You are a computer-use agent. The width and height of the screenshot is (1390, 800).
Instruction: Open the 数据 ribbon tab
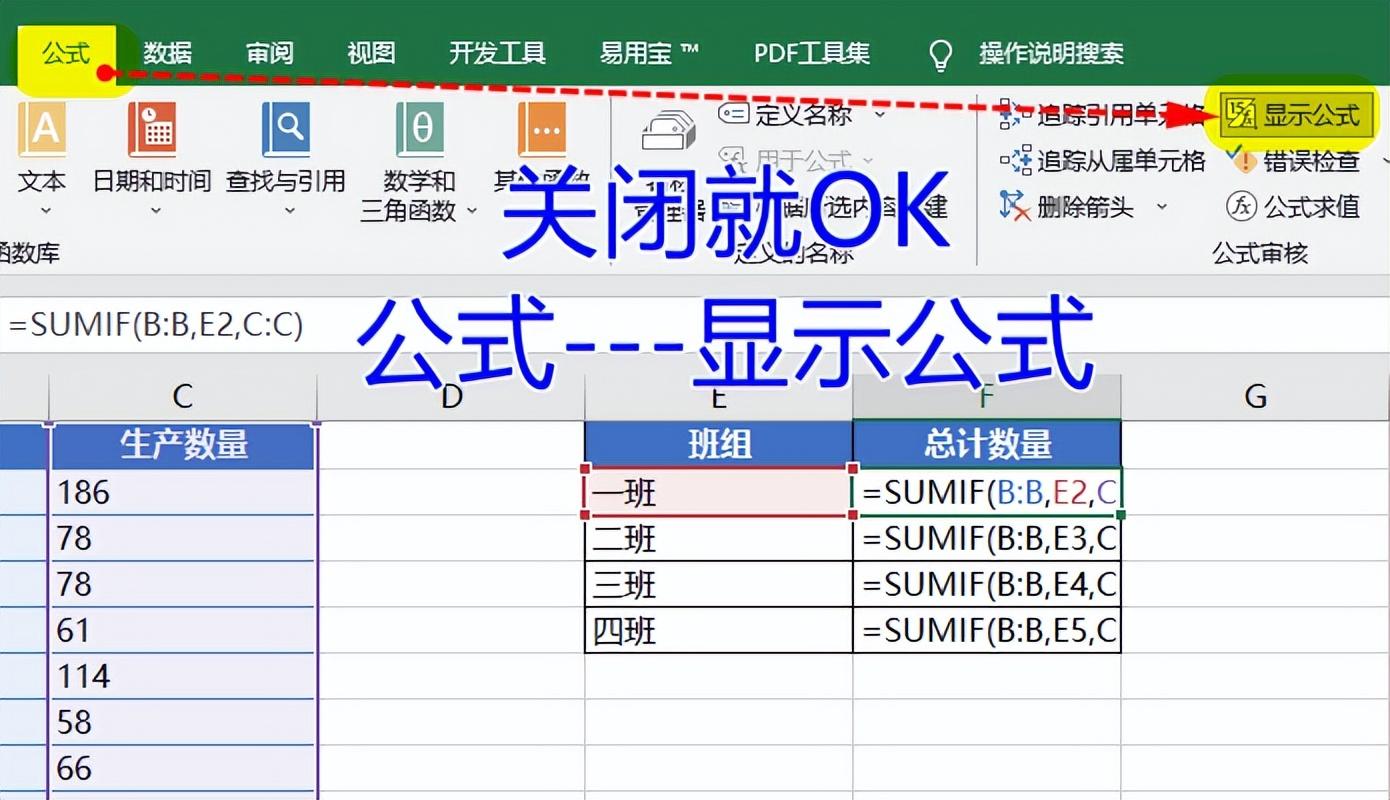pyautogui.click(x=168, y=53)
